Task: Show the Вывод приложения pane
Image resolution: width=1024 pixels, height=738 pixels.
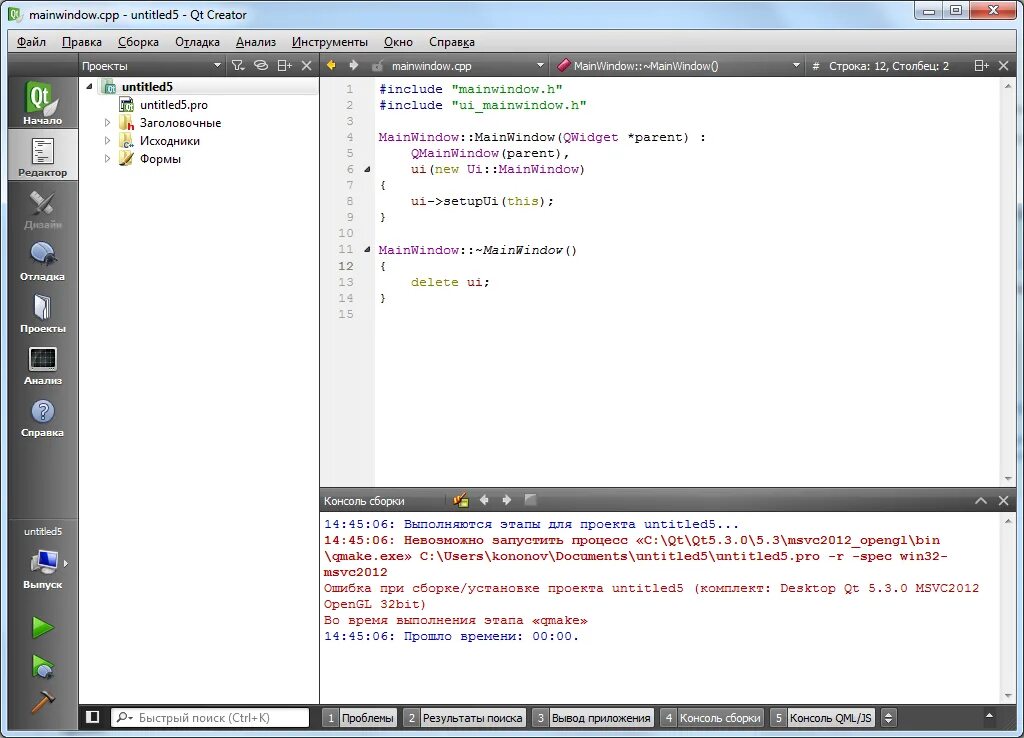Action: [x=593, y=718]
